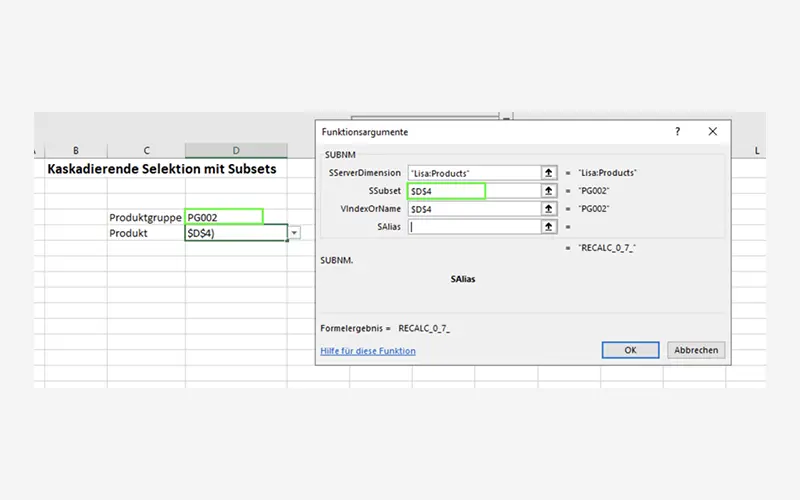Click range selector icon for SAlias
The height and width of the screenshot is (500, 800).
[548, 227]
